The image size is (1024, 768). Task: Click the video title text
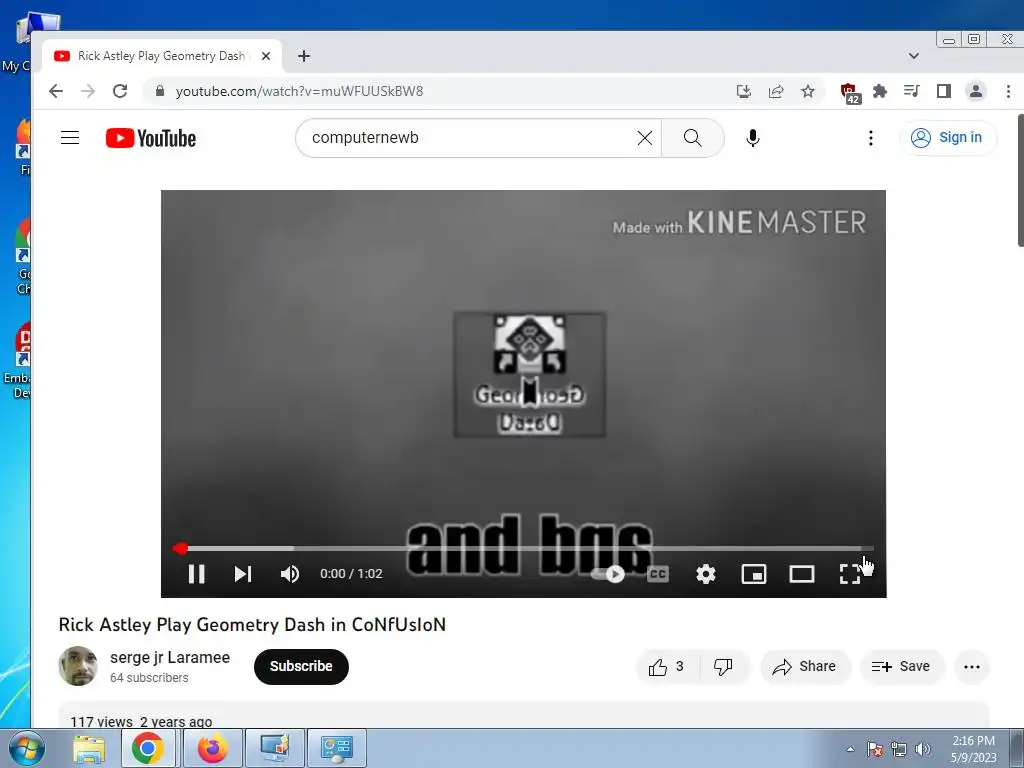coord(252,624)
